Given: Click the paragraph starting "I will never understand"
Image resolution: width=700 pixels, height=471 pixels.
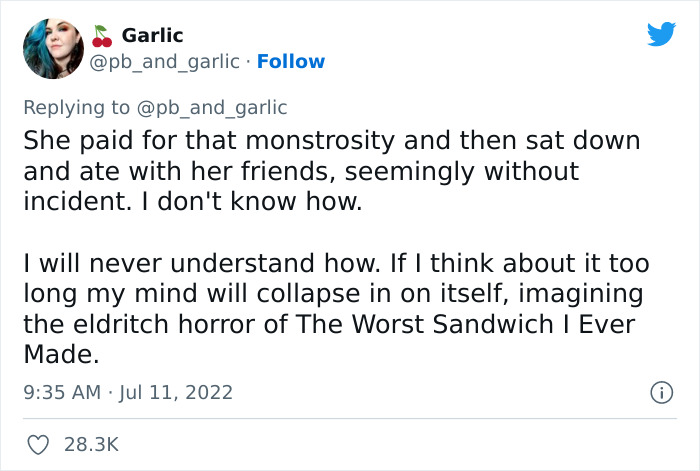Looking at the screenshot, I should pos(336,309).
